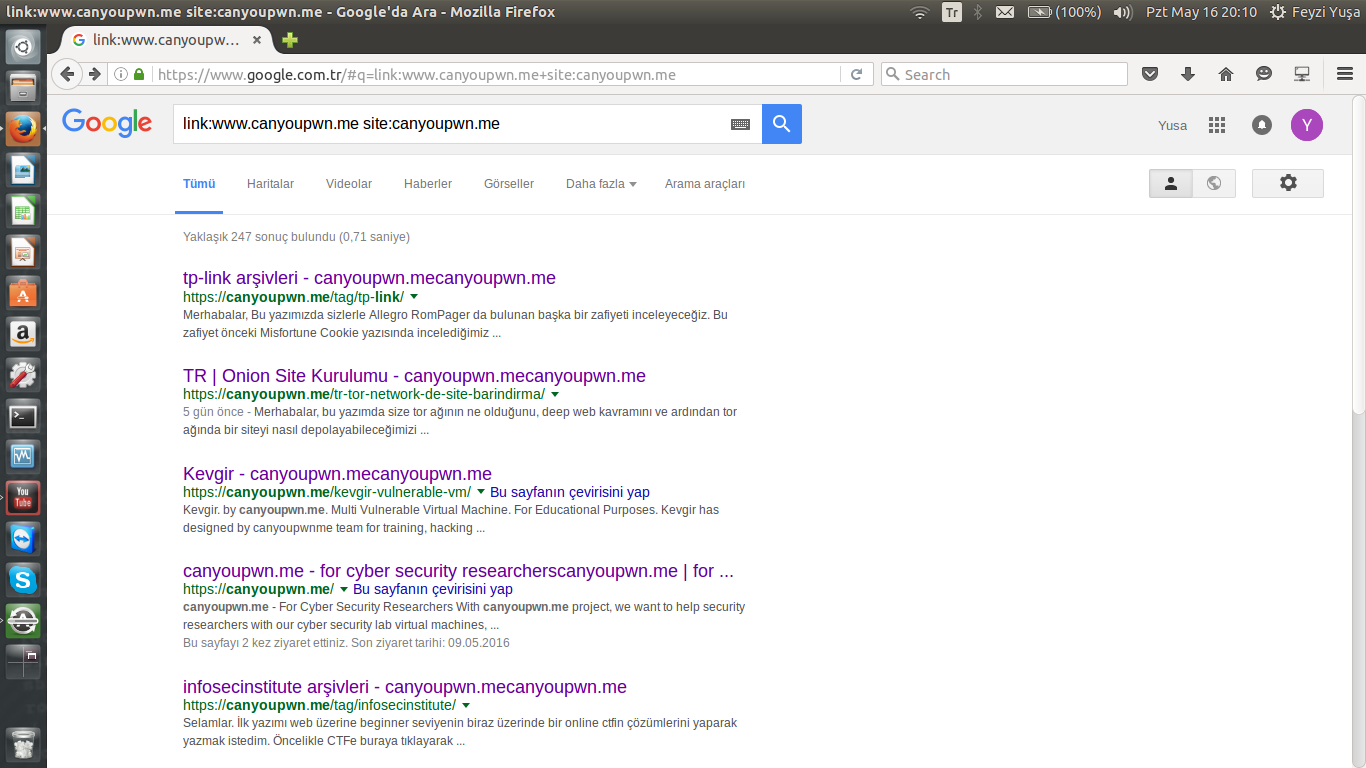Switch to global results globe view
Screen dimensions: 1366x768
coord(1214,183)
